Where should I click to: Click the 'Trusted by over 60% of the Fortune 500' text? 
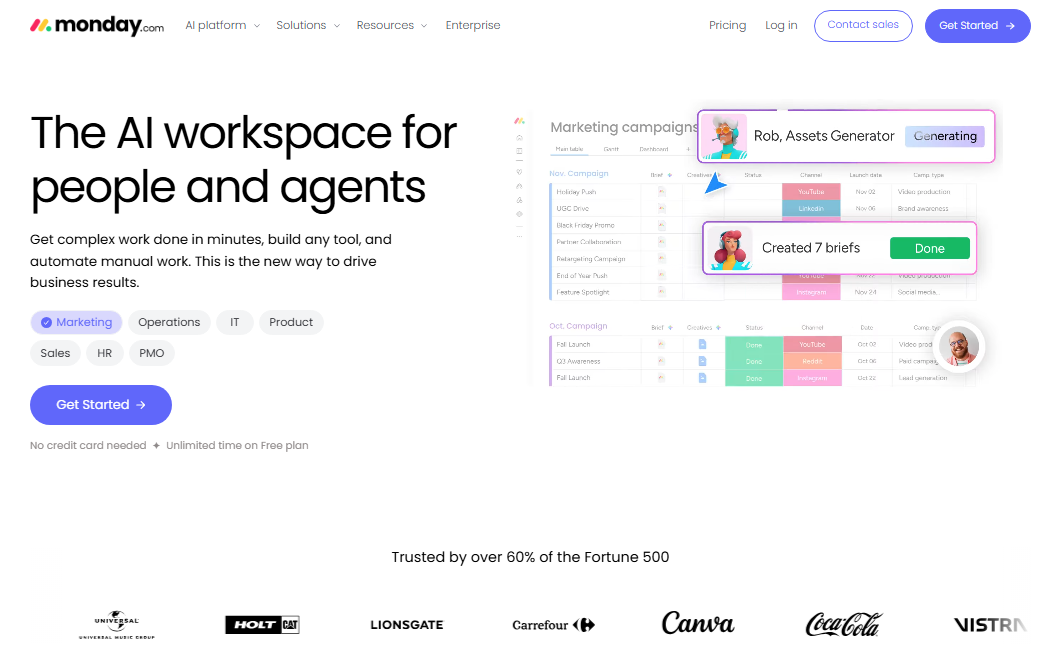(530, 557)
